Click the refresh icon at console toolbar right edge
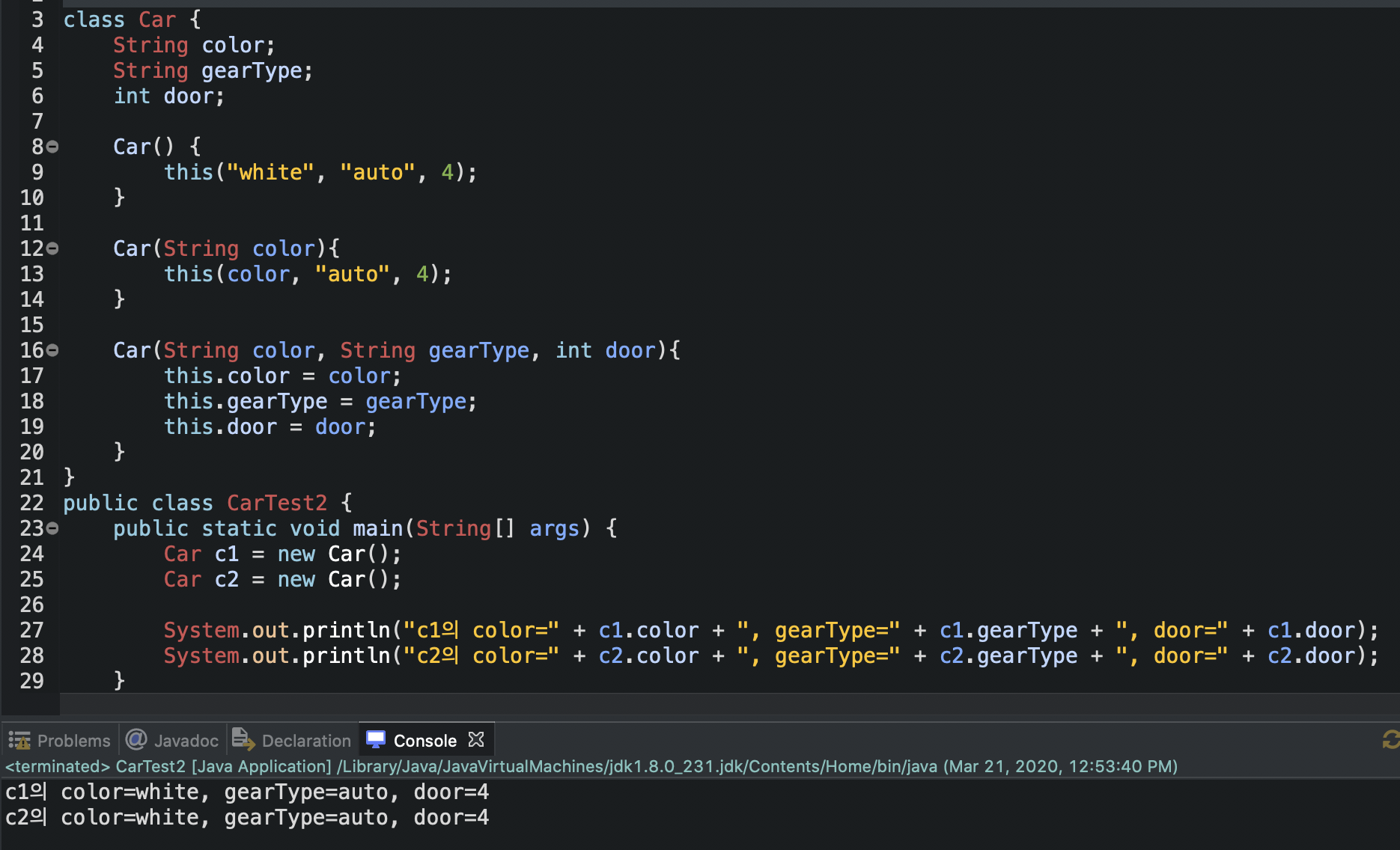 [x=1391, y=740]
